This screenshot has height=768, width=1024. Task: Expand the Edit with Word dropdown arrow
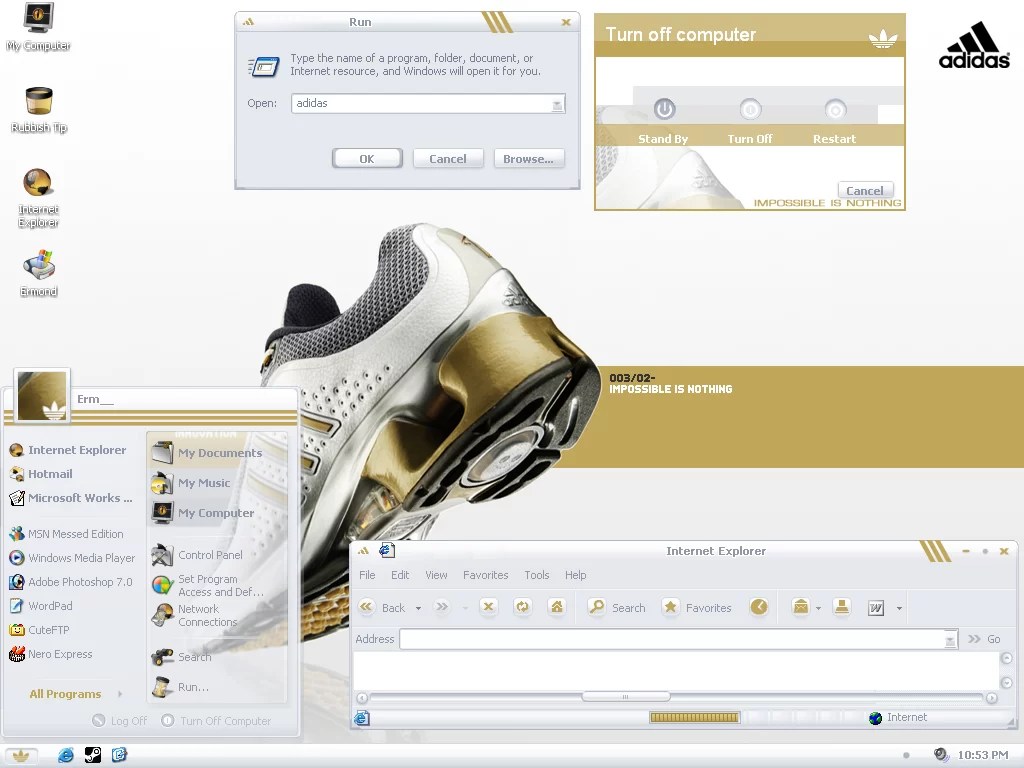point(899,609)
